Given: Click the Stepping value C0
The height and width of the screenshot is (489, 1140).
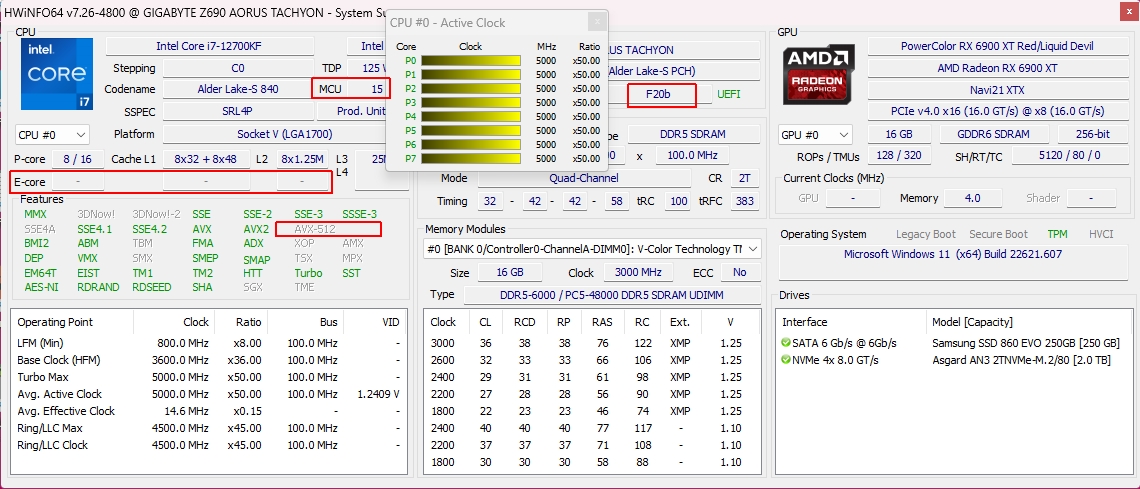Looking at the screenshot, I should [238, 68].
